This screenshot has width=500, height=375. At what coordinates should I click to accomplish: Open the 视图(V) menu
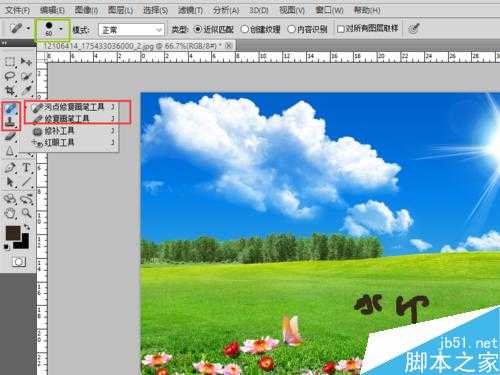click(292, 10)
